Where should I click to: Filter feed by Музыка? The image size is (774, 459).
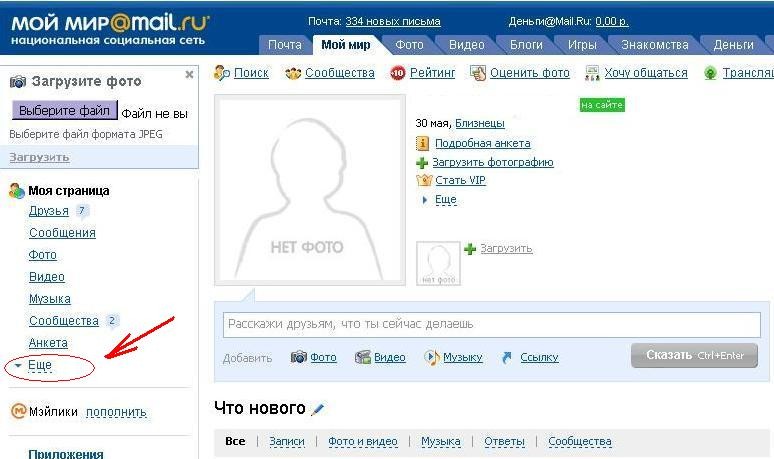click(441, 441)
